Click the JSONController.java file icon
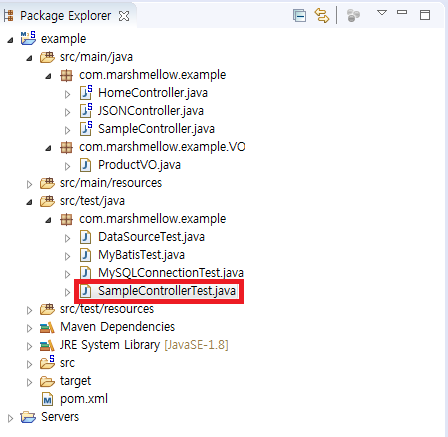 pyautogui.click(x=86, y=110)
